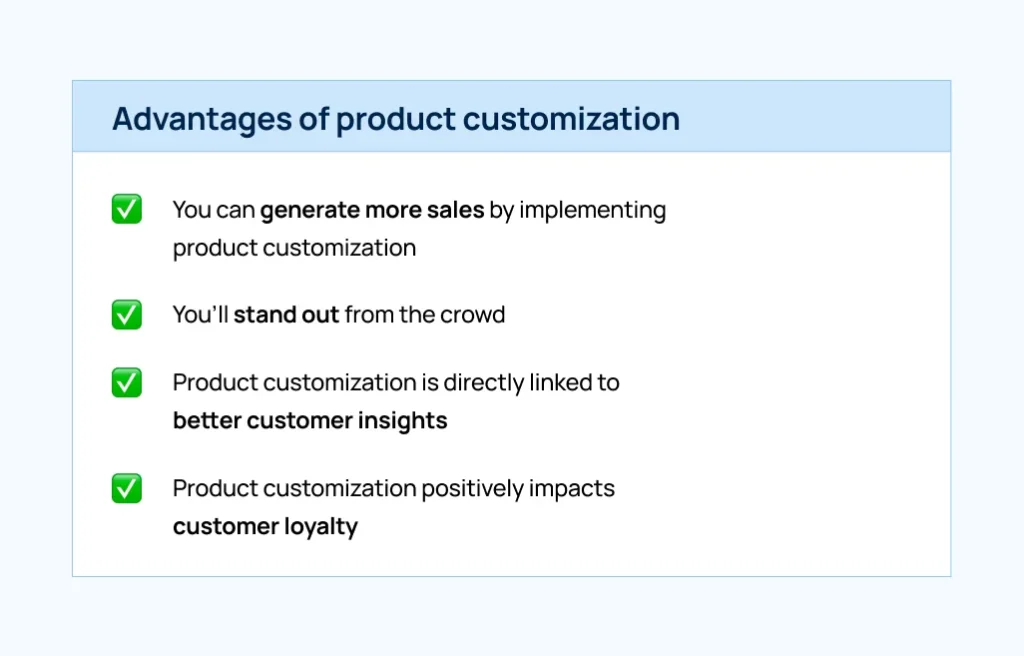The height and width of the screenshot is (656, 1024).
Task: Click Product customization positively impacts line
Action: pos(394,489)
